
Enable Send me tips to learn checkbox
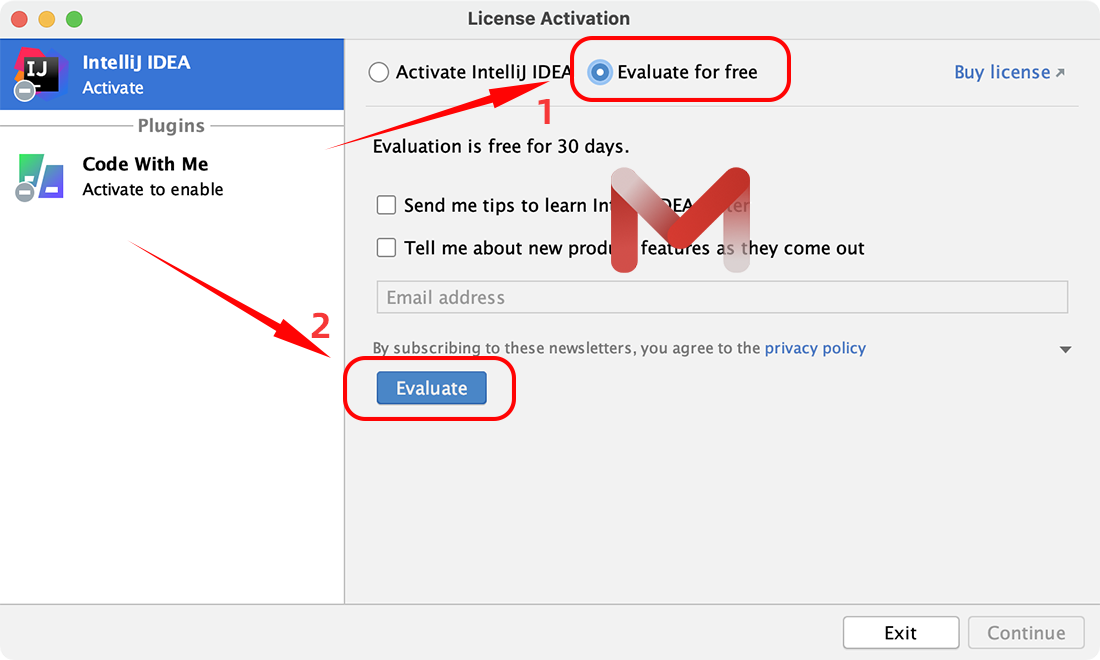tap(387, 205)
